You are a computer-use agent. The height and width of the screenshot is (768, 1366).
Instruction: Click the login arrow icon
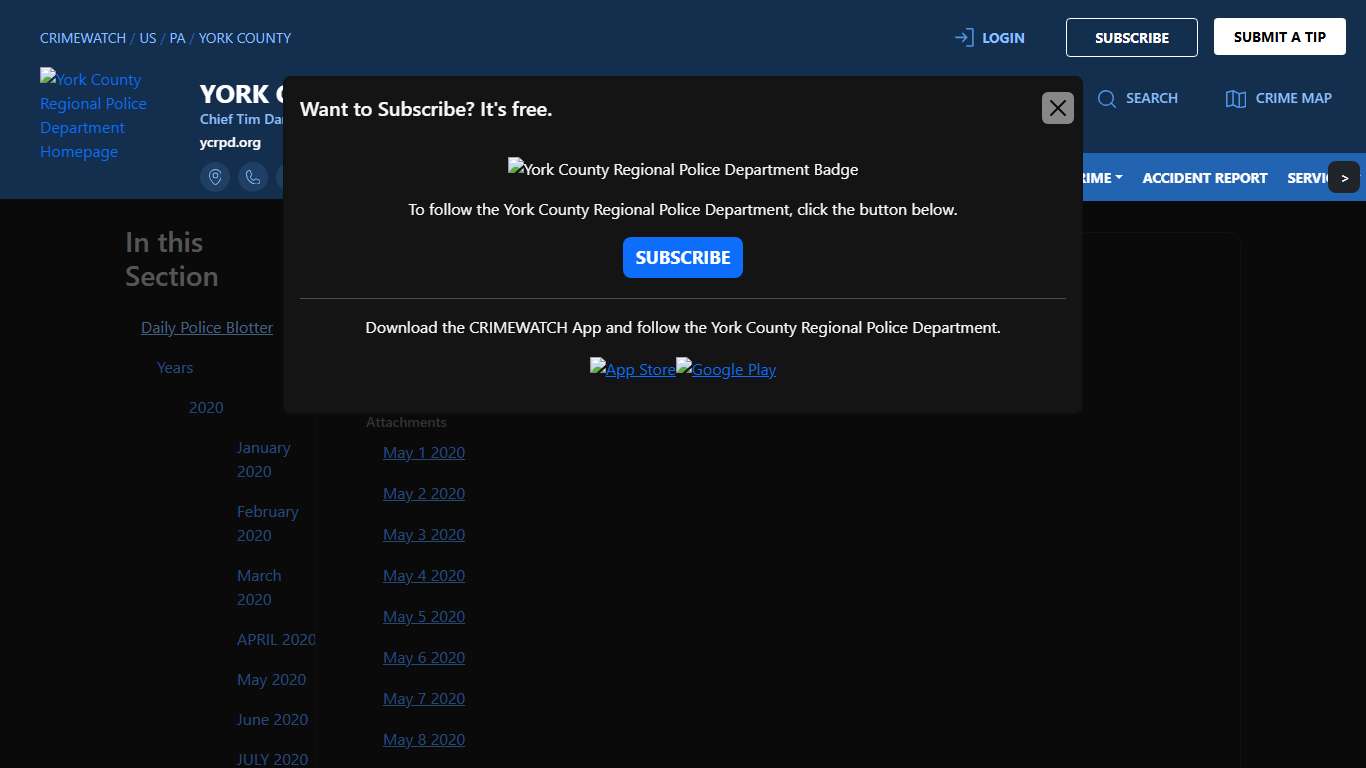[964, 38]
